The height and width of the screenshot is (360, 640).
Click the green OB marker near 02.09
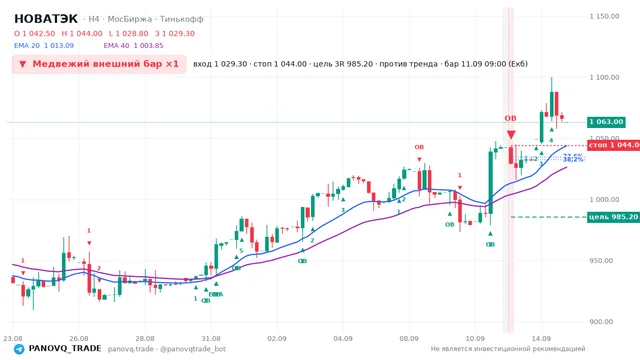coord(302,261)
